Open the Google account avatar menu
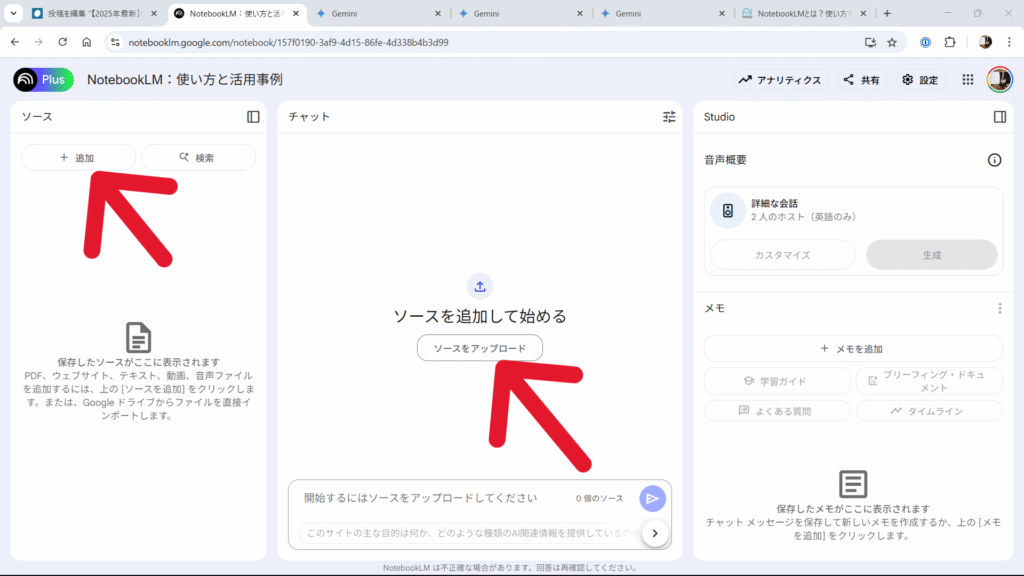The height and width of the screenshot is (576, 1024). pos(999,80)
